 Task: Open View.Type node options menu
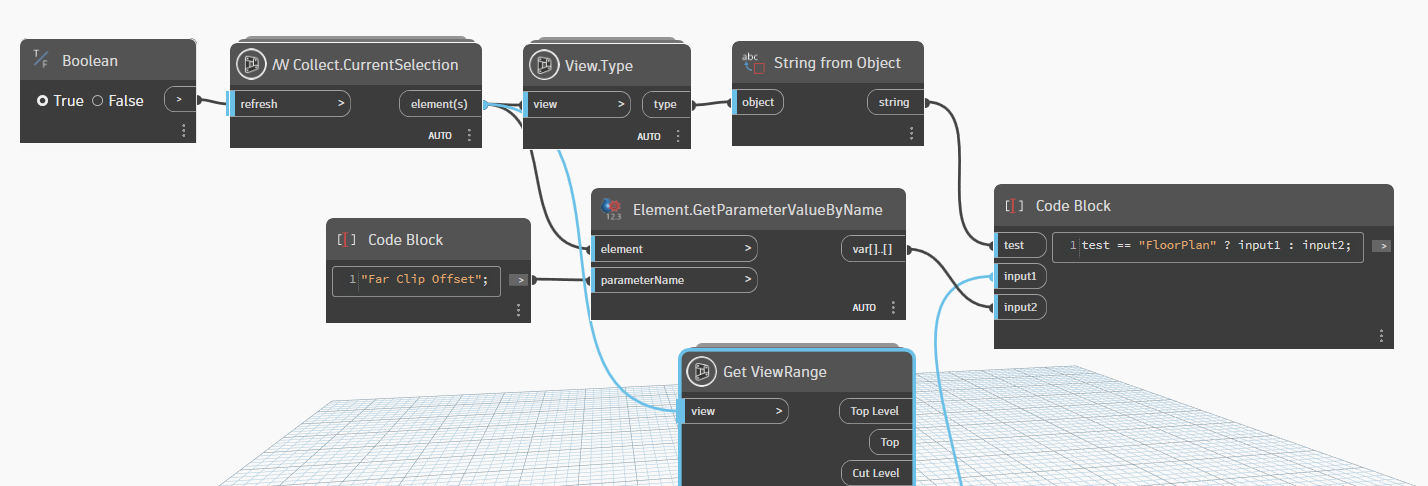(678, 136)
